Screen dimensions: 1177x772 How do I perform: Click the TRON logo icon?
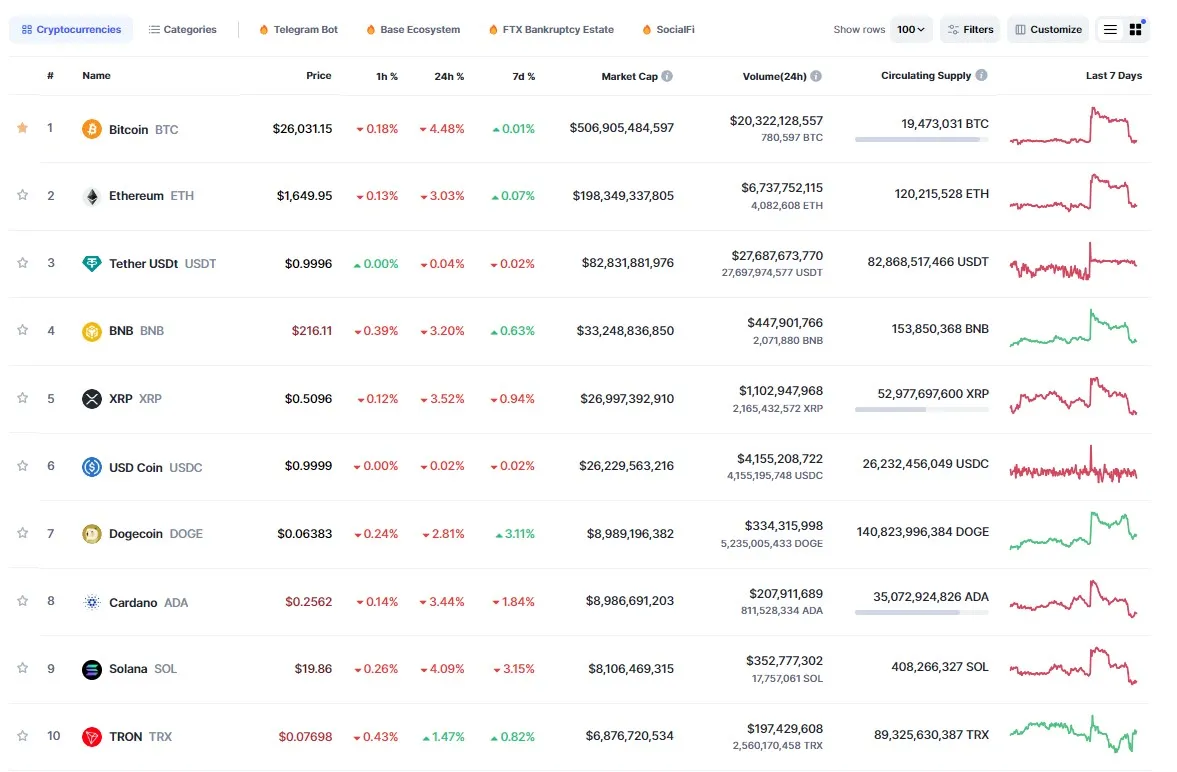tap(92, 737)
